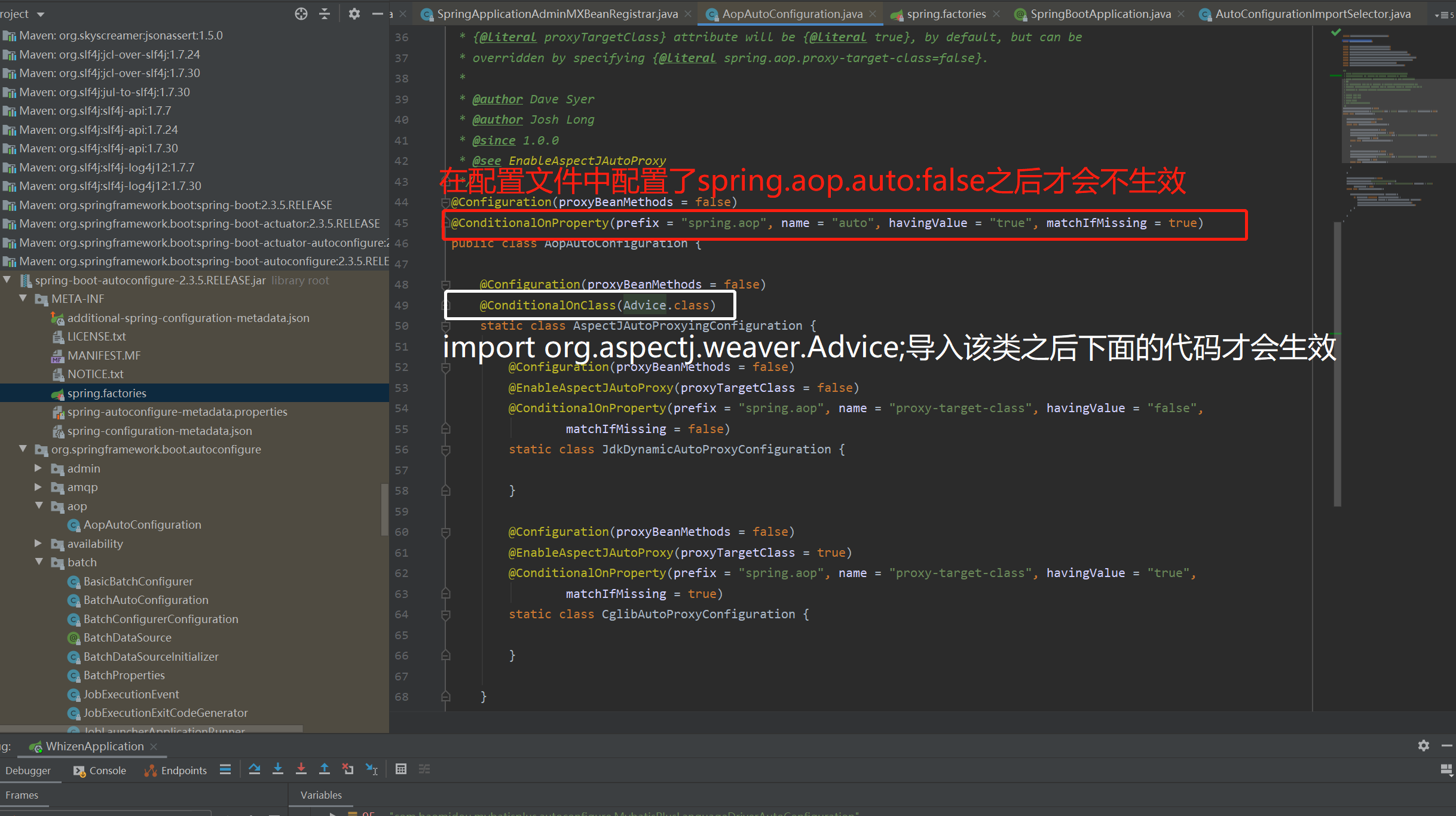The image size is (1456, 816).
Task: Open Project panel settings gear
Action: [354, 14]
